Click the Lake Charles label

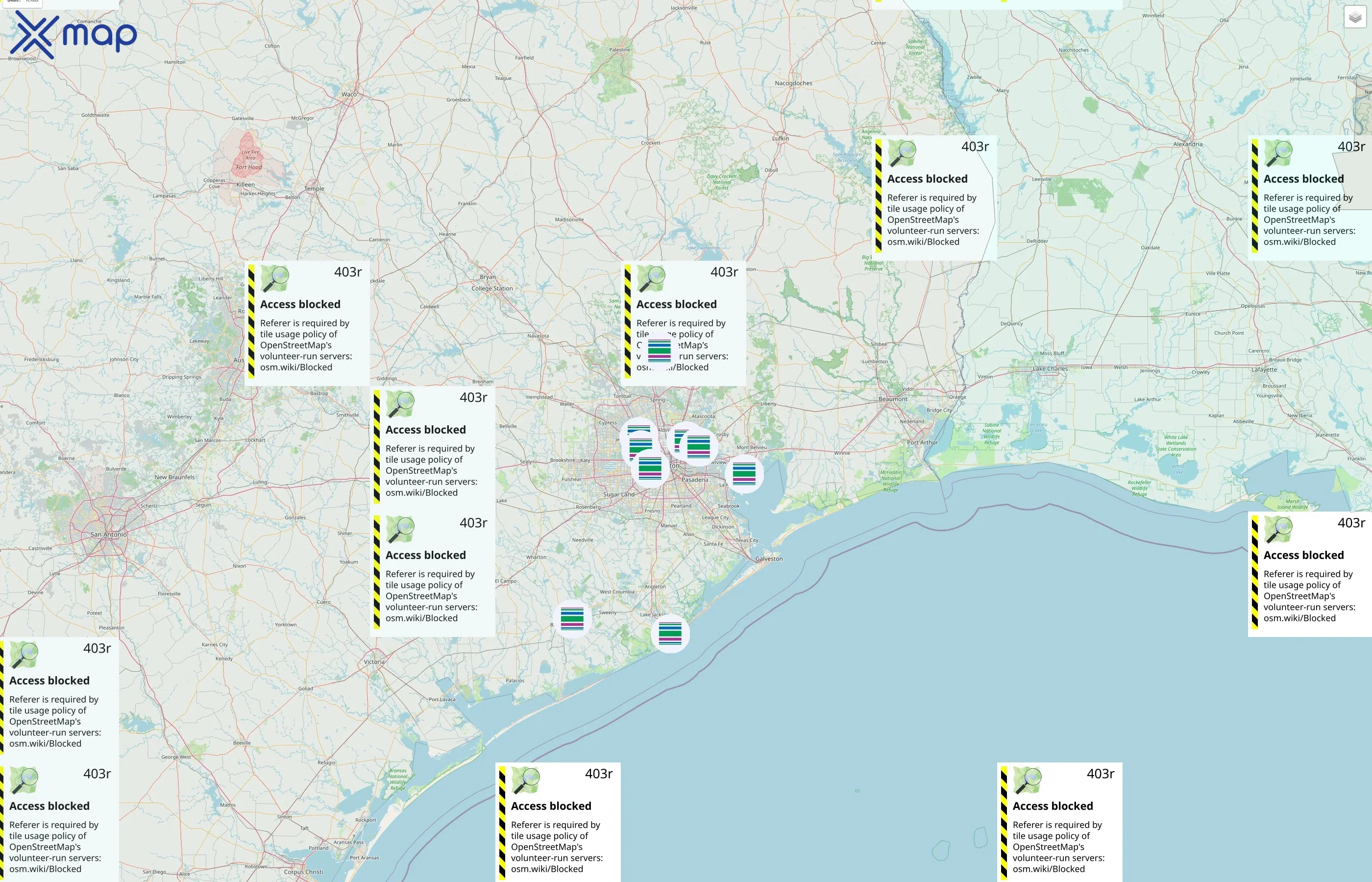point(1050,369)
